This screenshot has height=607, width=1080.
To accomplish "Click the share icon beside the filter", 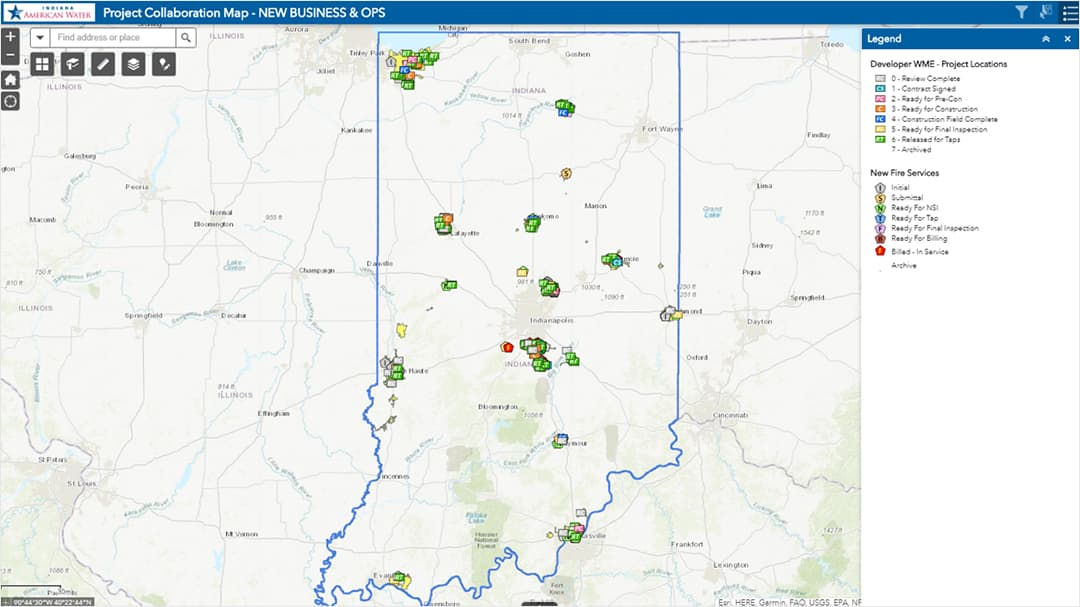I will 1044,12.
